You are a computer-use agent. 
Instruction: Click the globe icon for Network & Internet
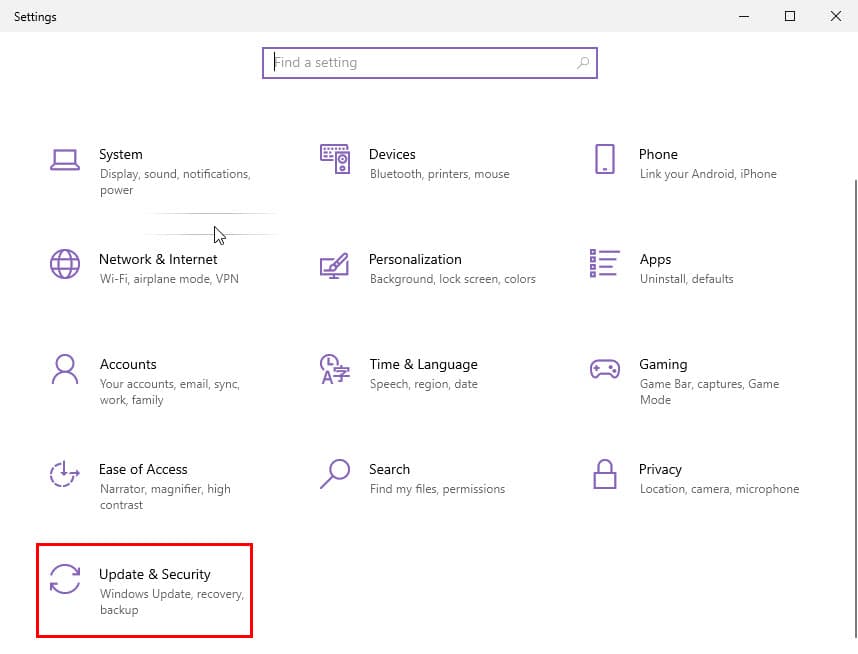[x=65, y=264]
